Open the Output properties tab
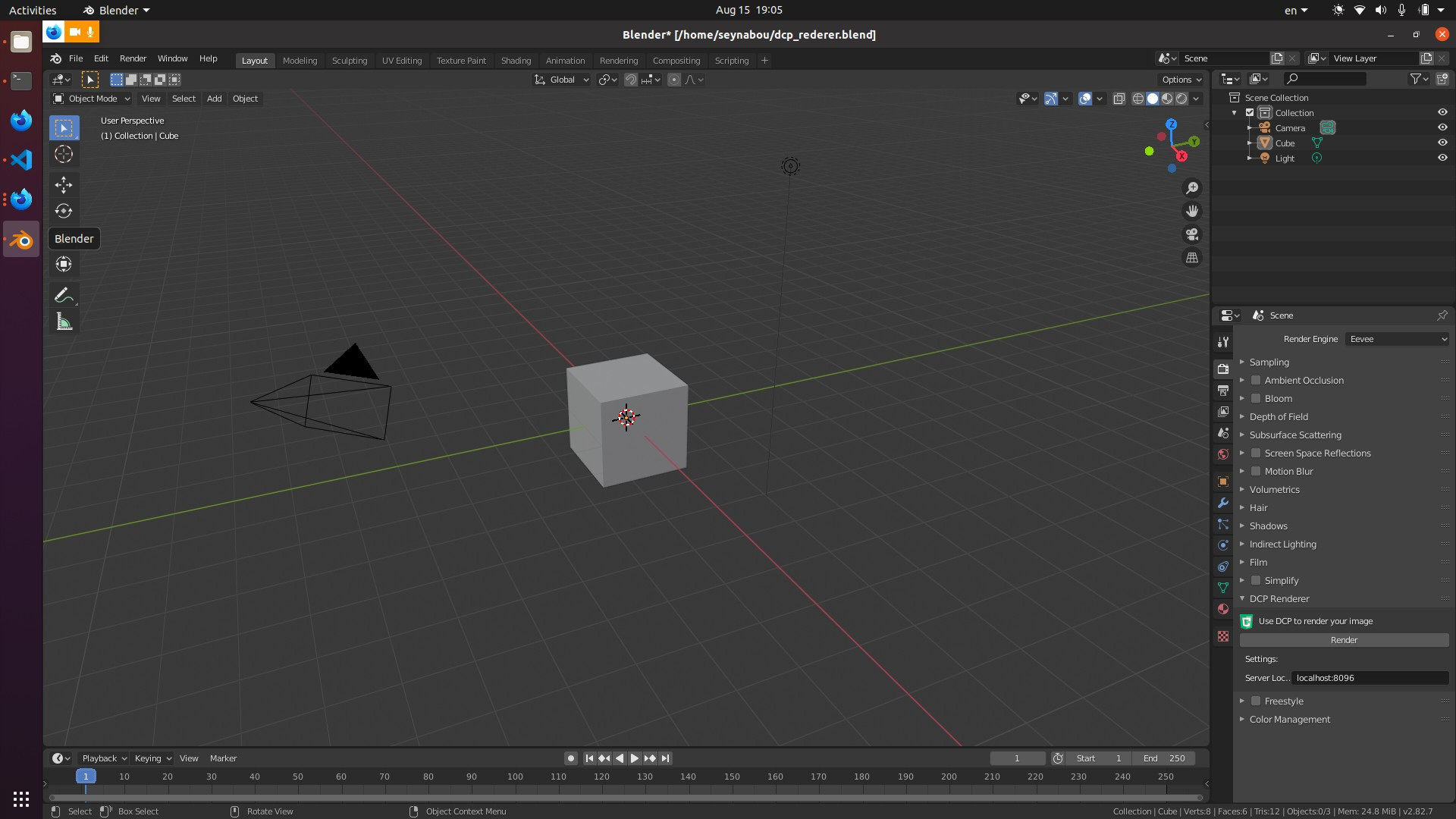 [x=1222, y=391]
